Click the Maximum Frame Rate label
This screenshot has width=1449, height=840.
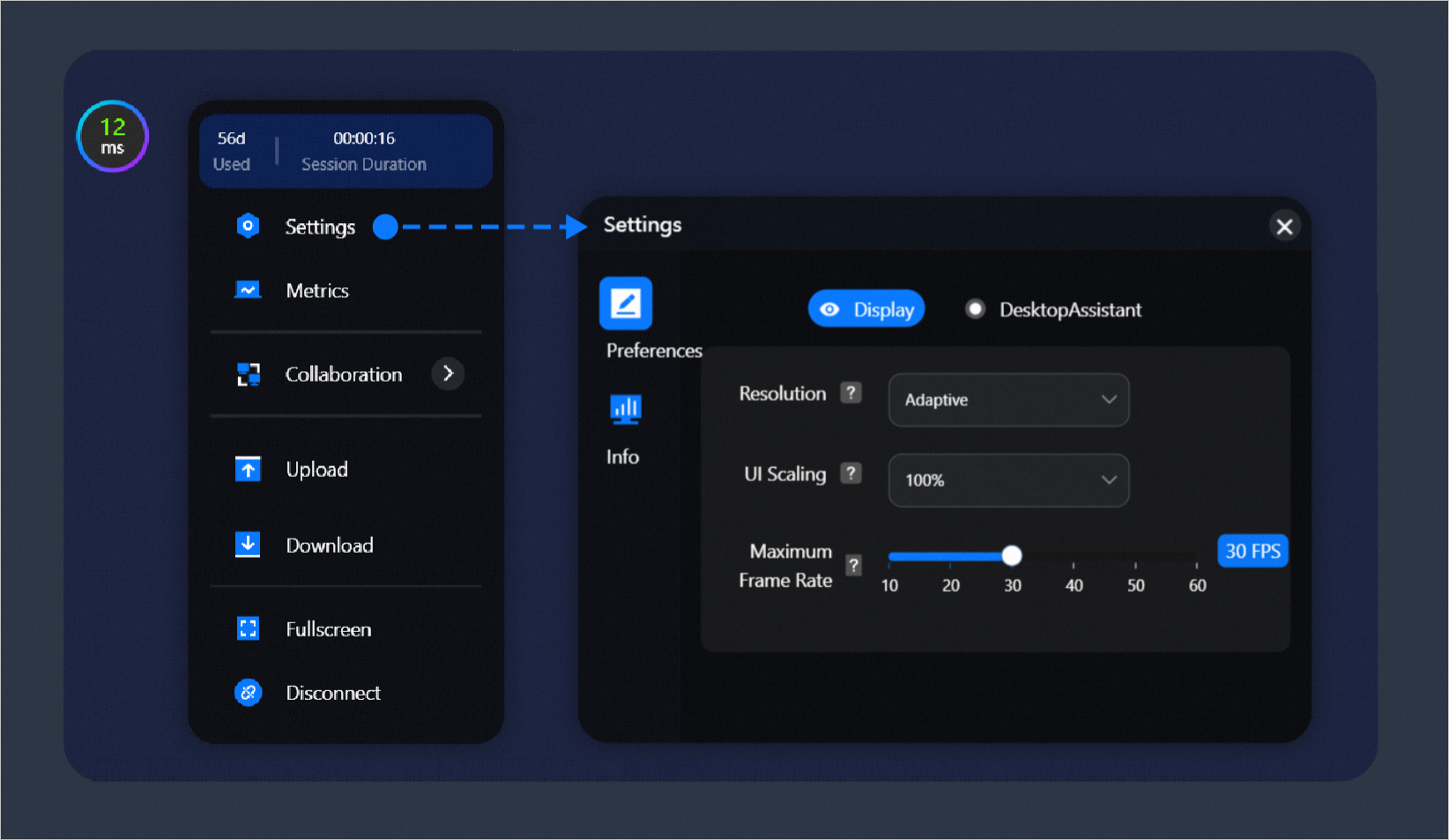pos(785,566)
